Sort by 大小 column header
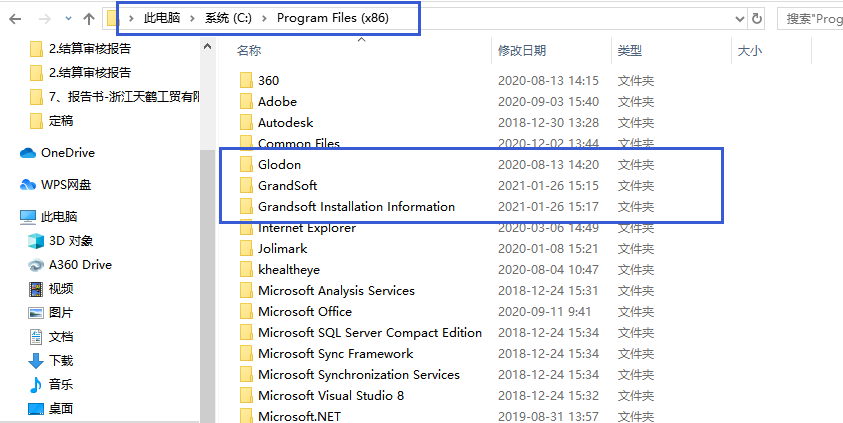 point(749,51)
